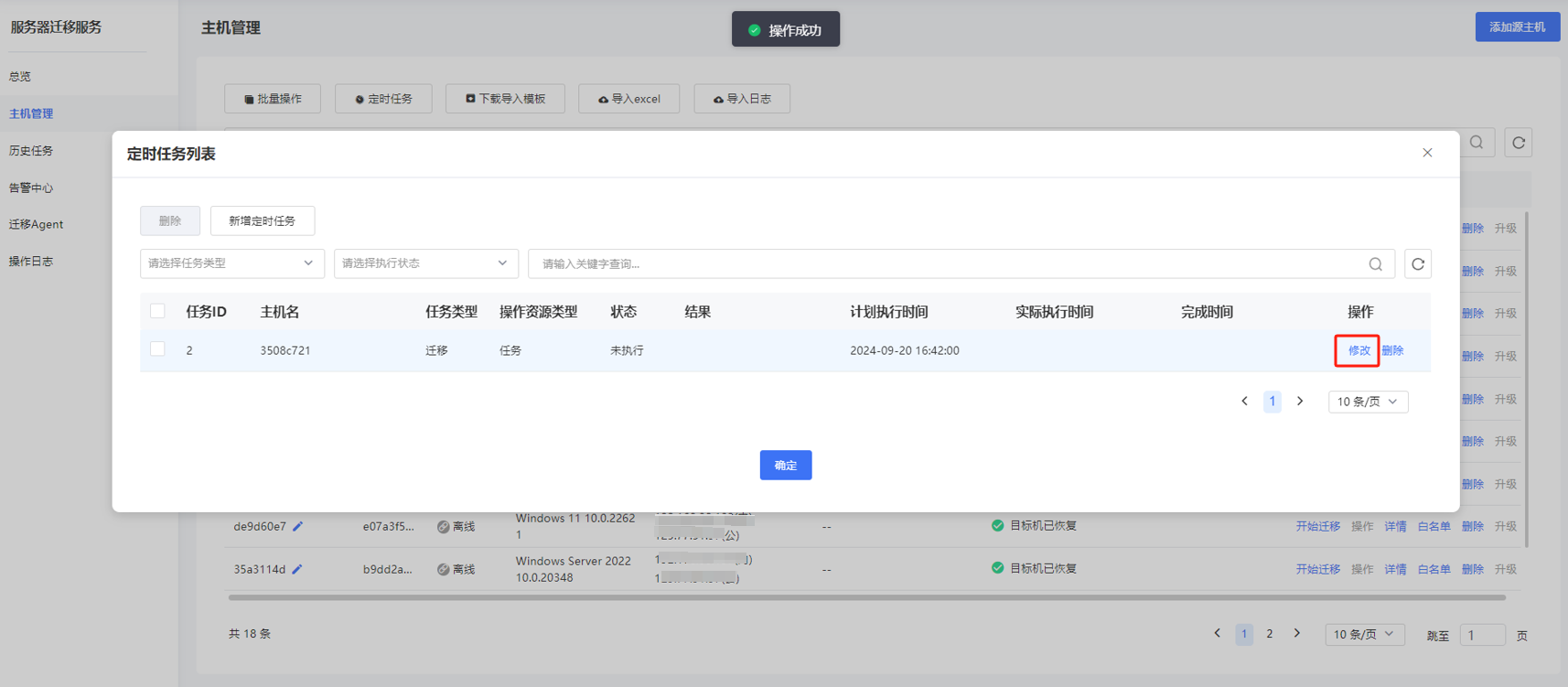
Task: Click the 目标机已恢复 status for de9d60e7
Action: [x=1034, y=526]
